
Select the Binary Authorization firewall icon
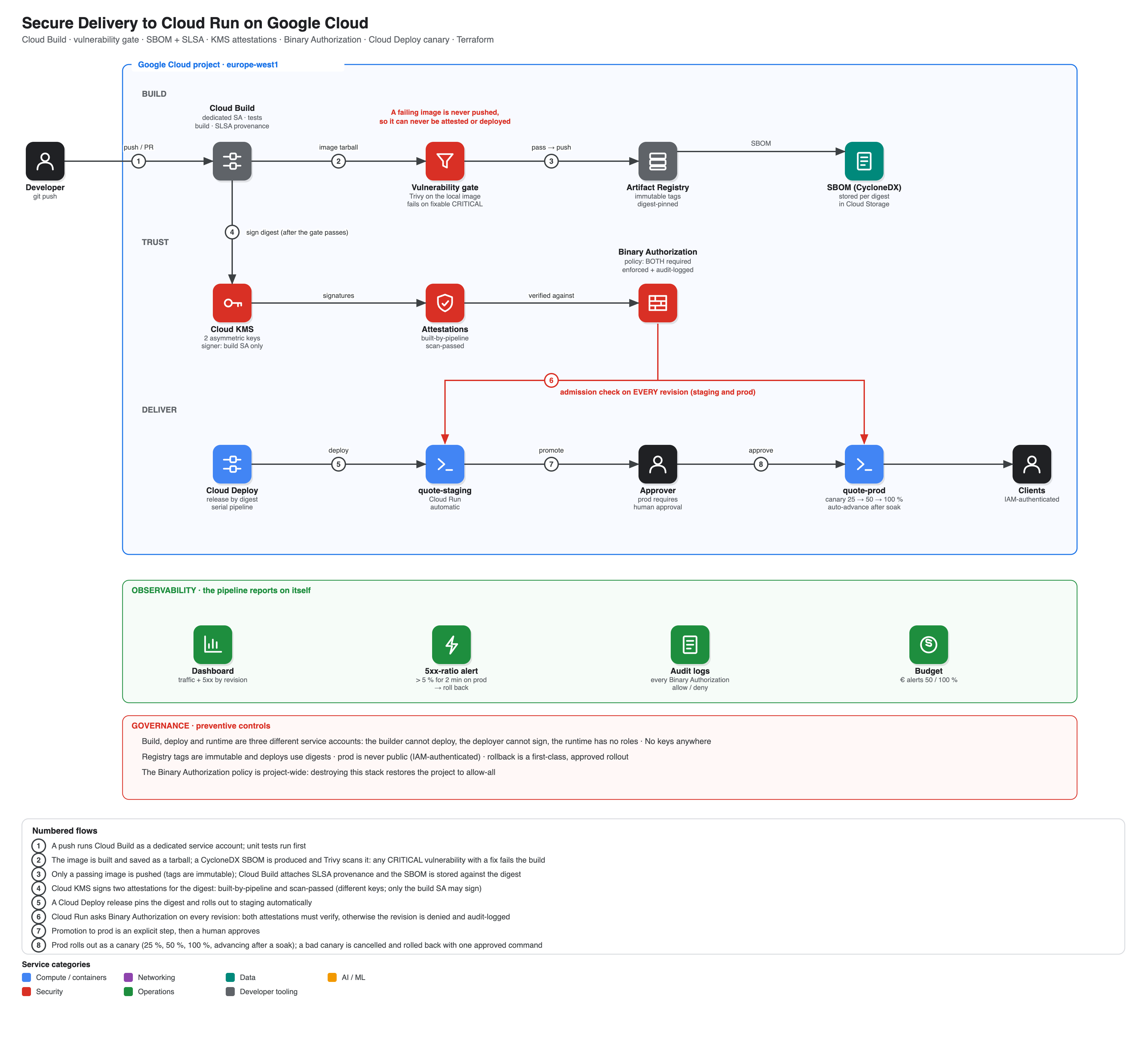click(658, 303)
